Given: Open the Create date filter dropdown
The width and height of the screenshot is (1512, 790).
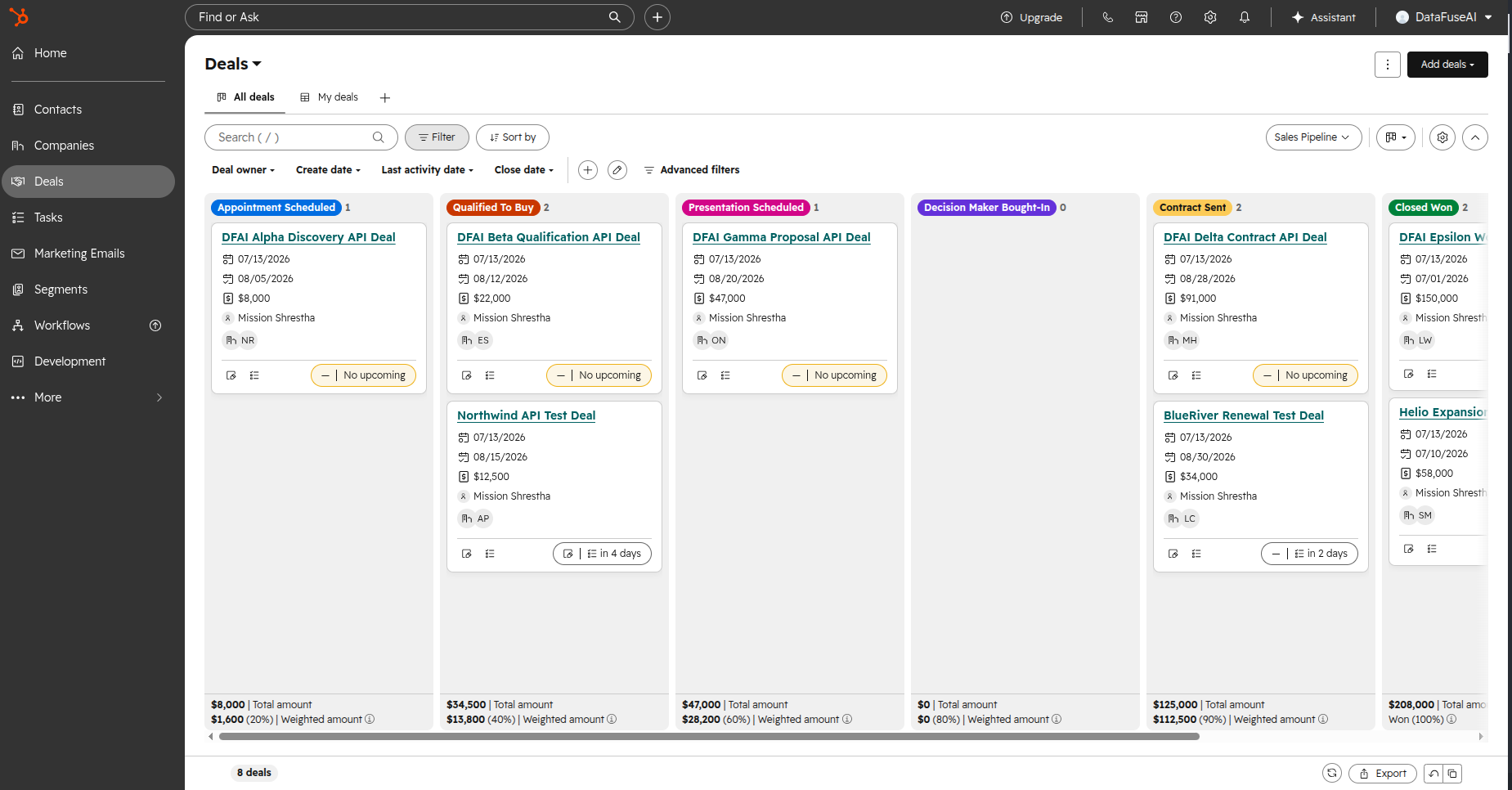Looking at the screenshot, I should 328,170.
